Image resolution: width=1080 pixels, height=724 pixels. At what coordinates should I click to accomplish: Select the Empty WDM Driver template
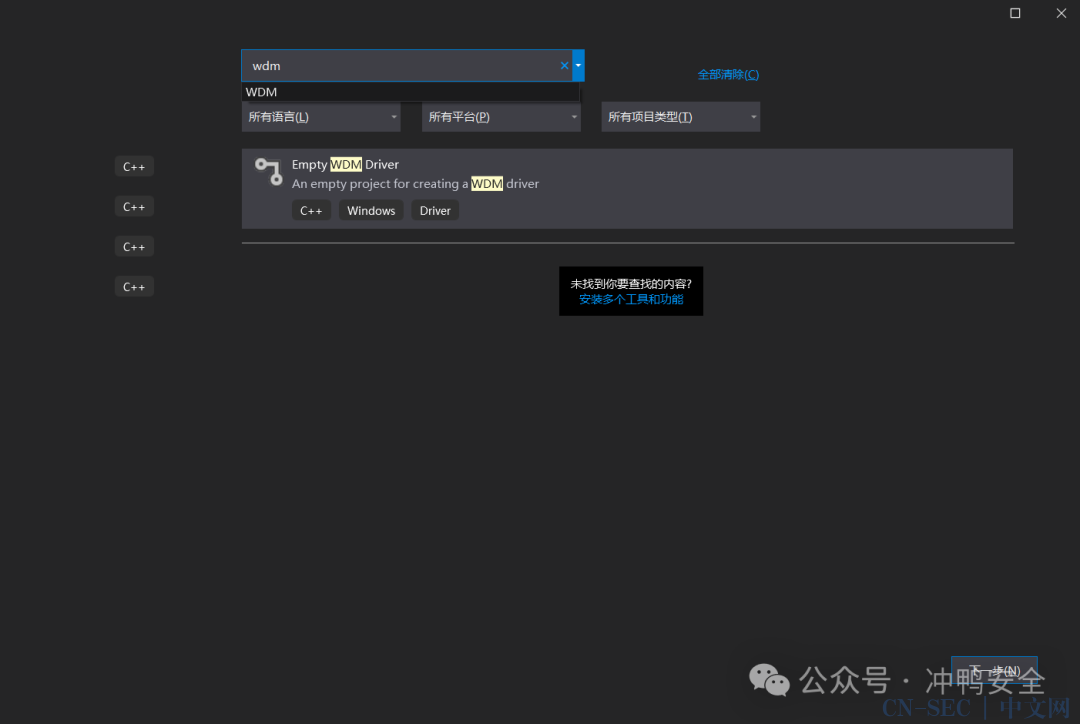[627, 189]
